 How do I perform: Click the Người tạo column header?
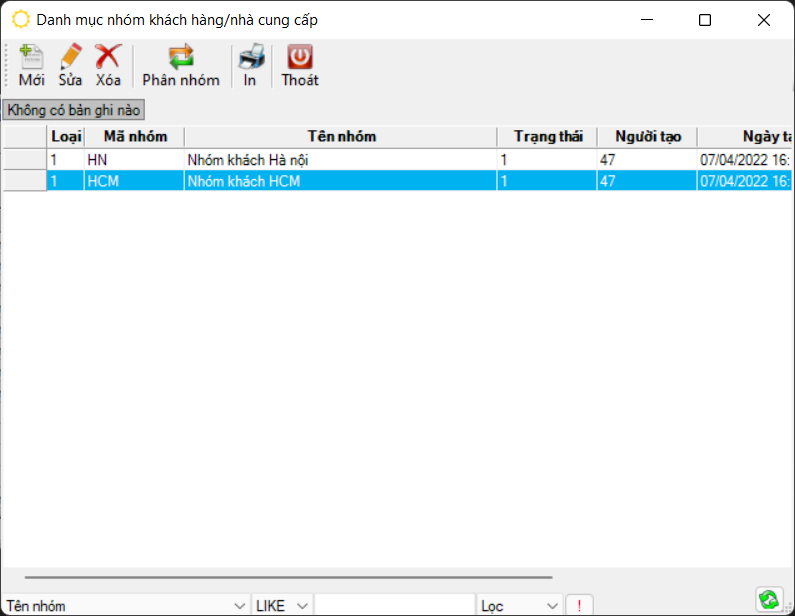[x=647, y=137]
